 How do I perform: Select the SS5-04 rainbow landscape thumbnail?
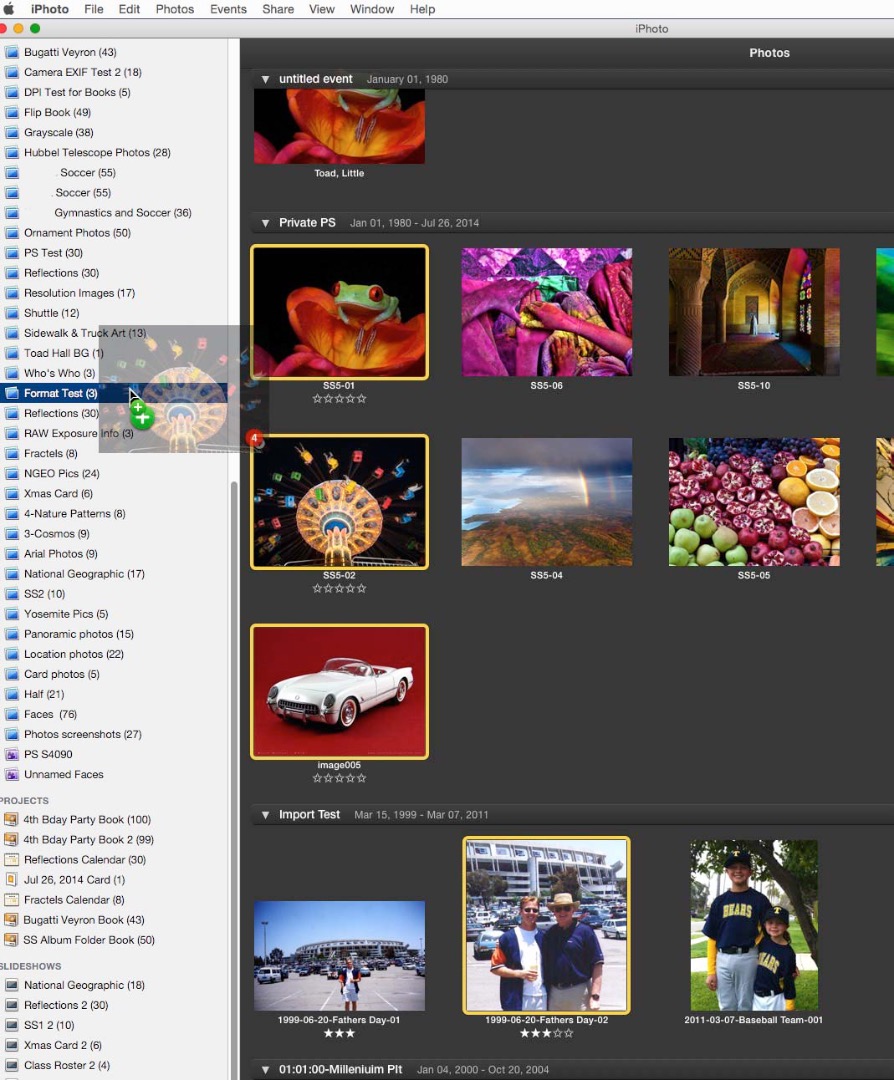(547, 502)
